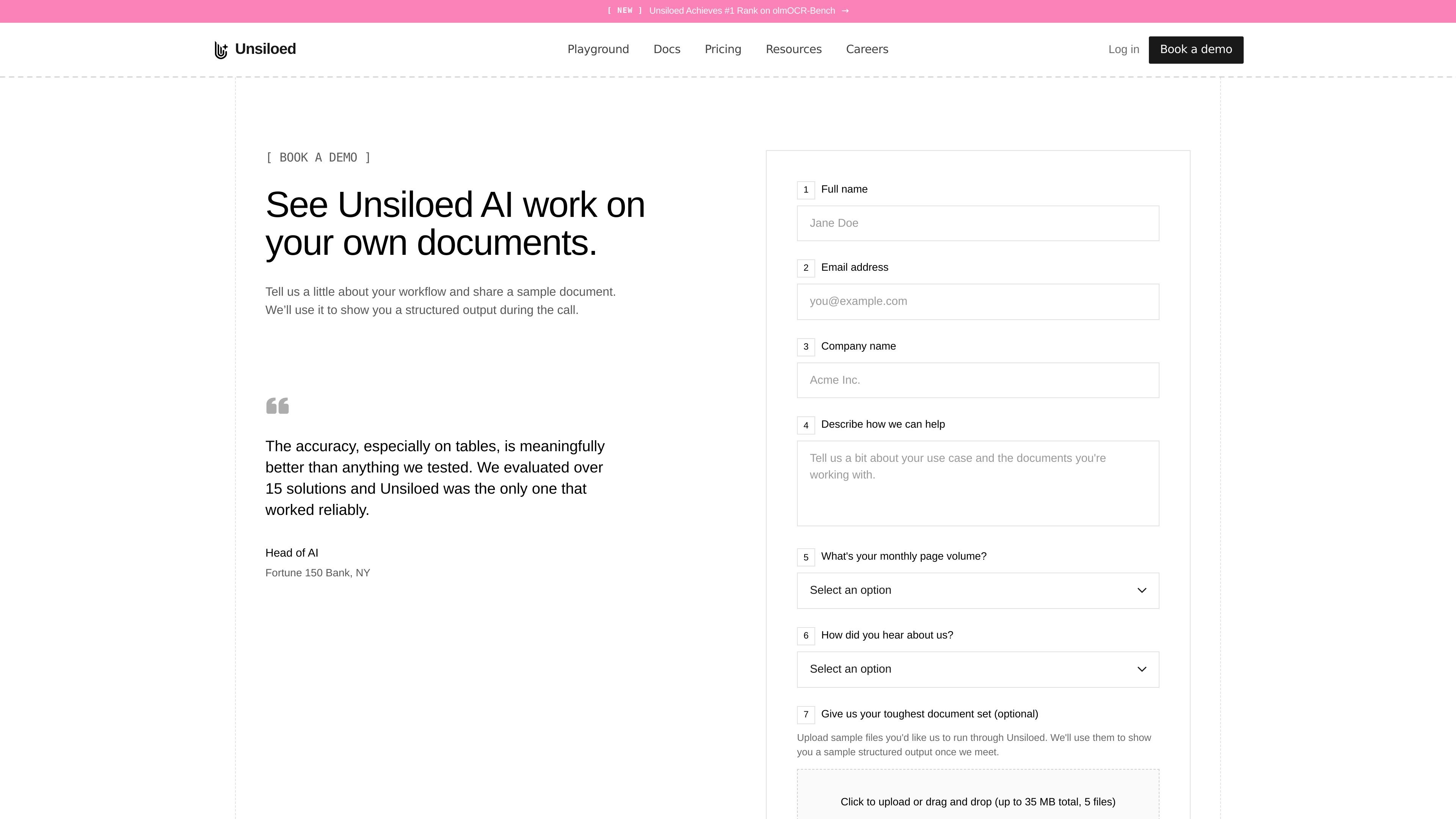This screenshot has width=1456, height=819.
Task: Open the monthly page volume dropdown
Action: (x=978, y=591)
